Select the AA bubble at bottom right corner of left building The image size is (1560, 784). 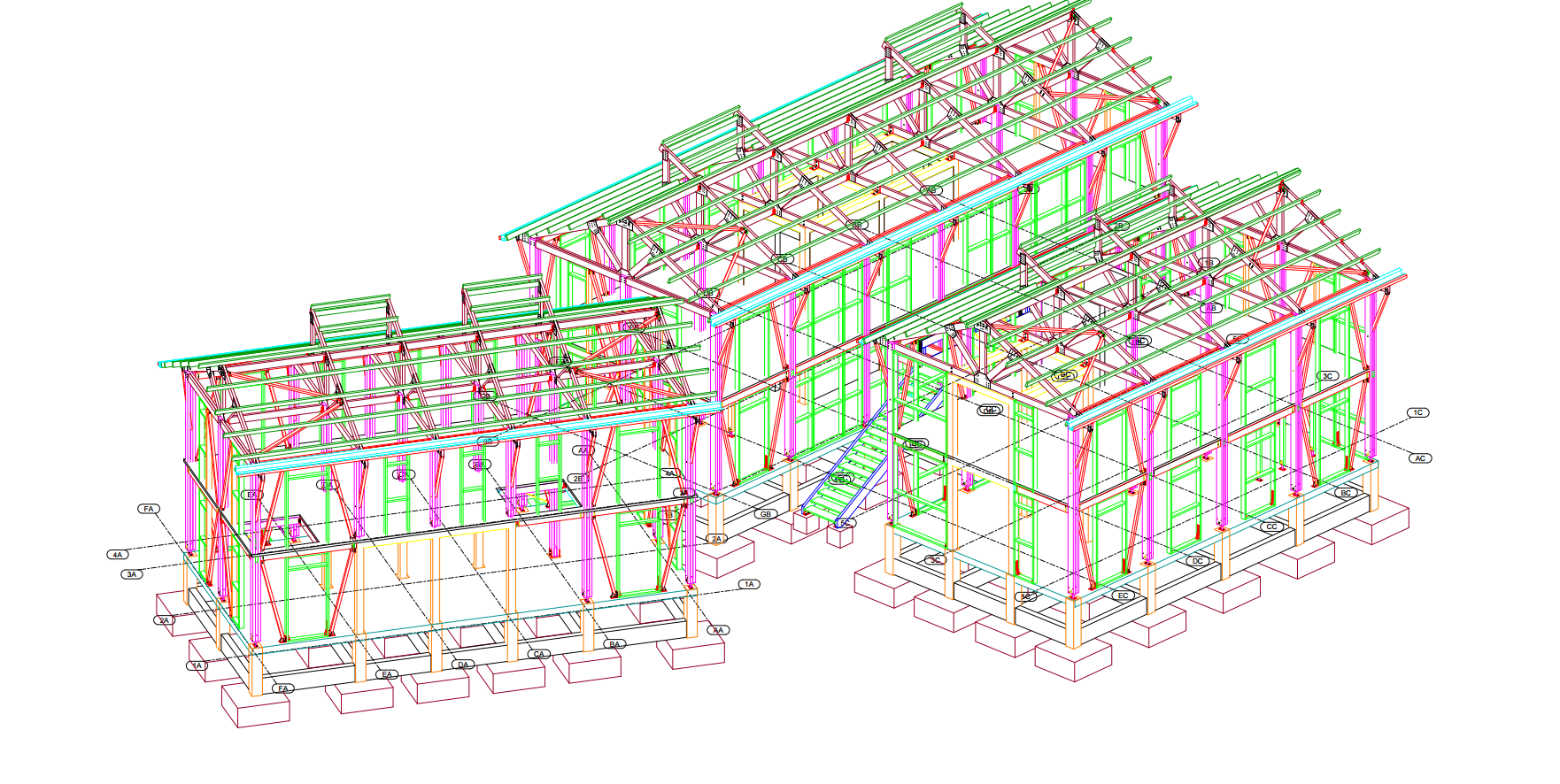pyautogui.click(x=718, y=630)
